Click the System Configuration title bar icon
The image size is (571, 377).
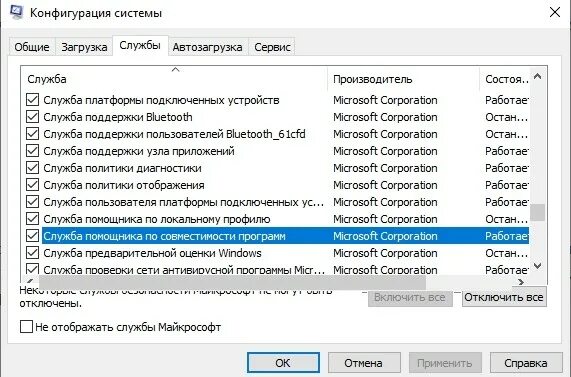(x=16, y=12)
